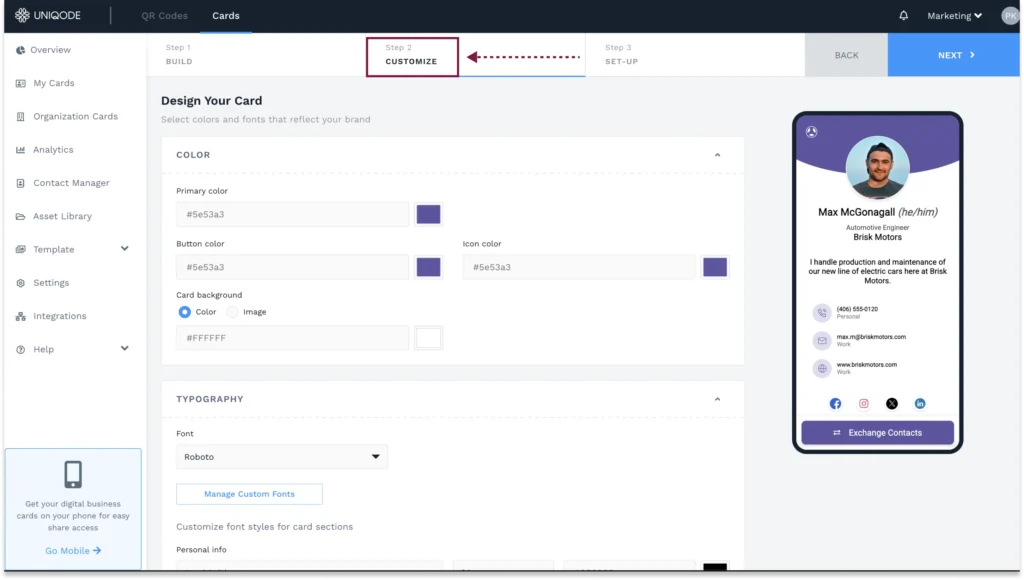
Task: Click the Next button
Action: [x=953, y=56]
